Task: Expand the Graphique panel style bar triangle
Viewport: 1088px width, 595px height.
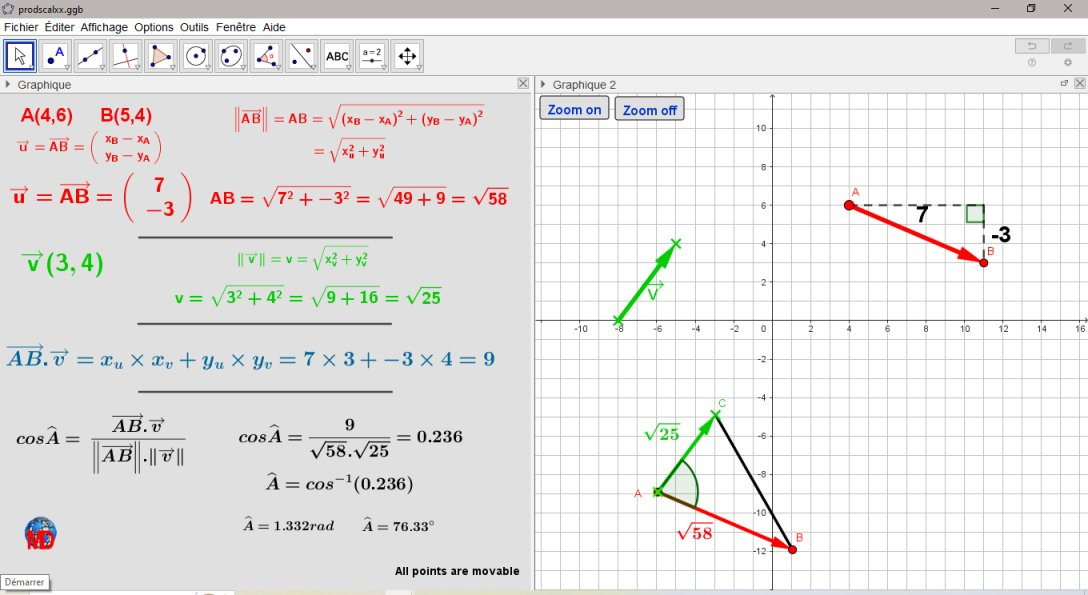Action: (8, 86)
